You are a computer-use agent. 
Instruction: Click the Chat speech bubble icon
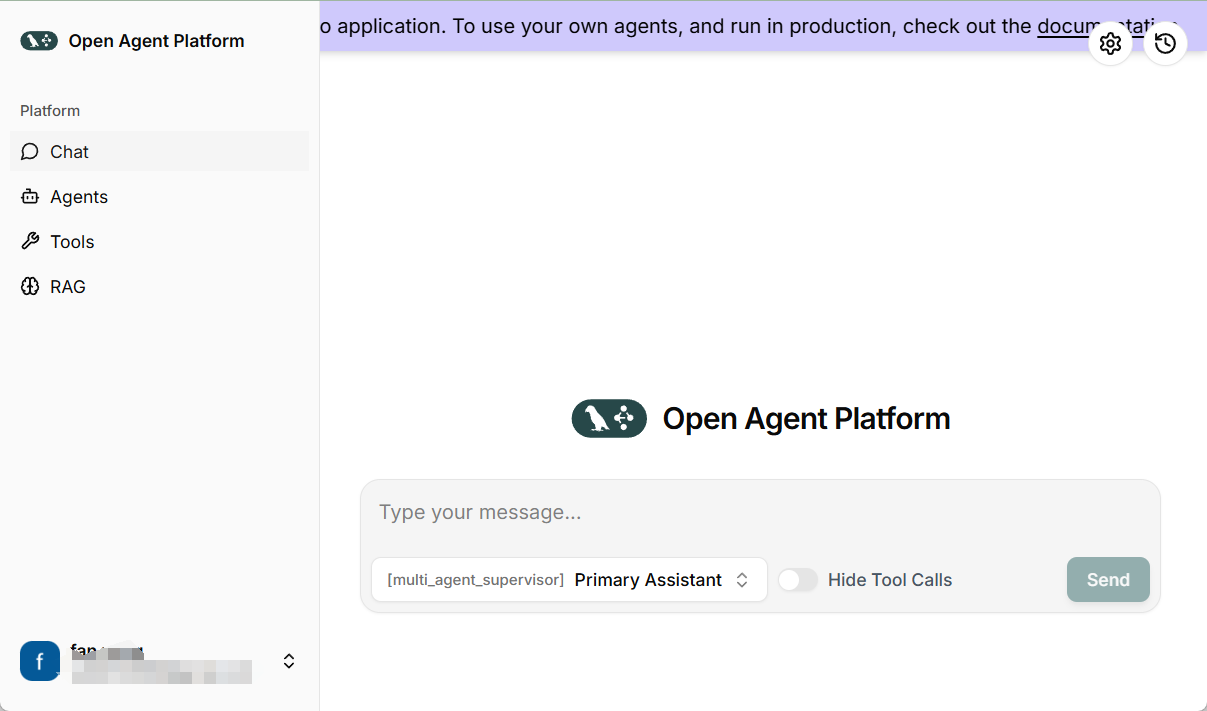tap(30, 152)
